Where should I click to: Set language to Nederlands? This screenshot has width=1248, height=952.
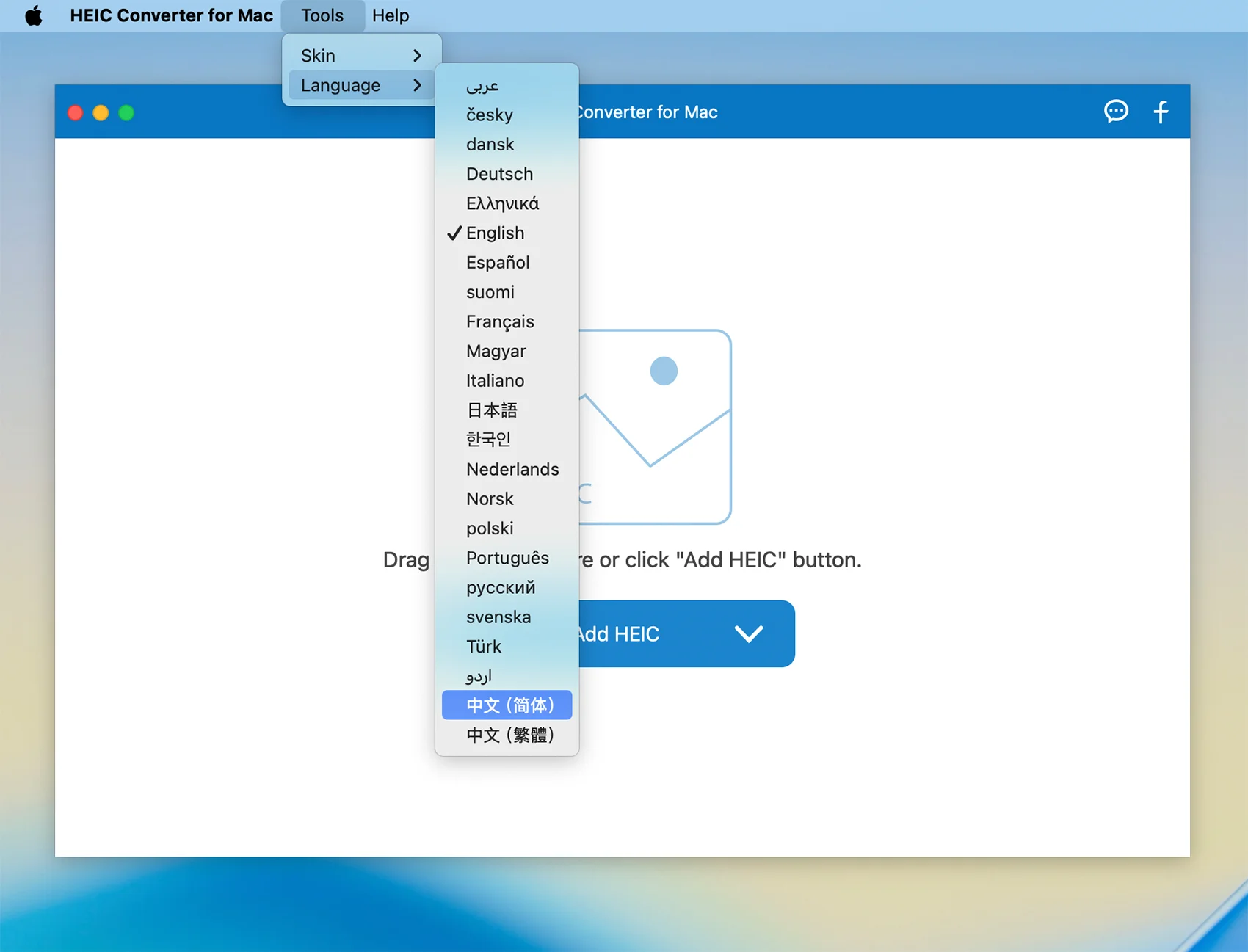pos(512,469)
